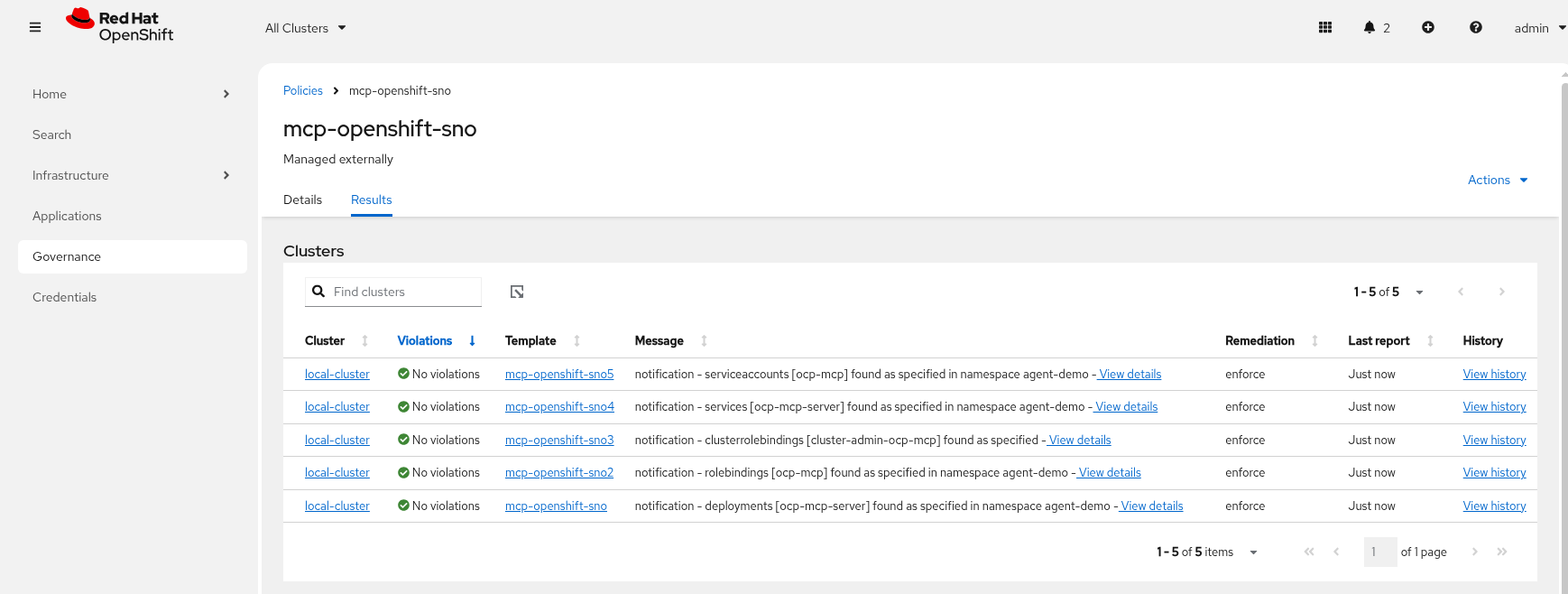This screenshot has height=594, width=1568.
Task: Click the Red Hat OpenShift logo
Action: pos(119,25)
